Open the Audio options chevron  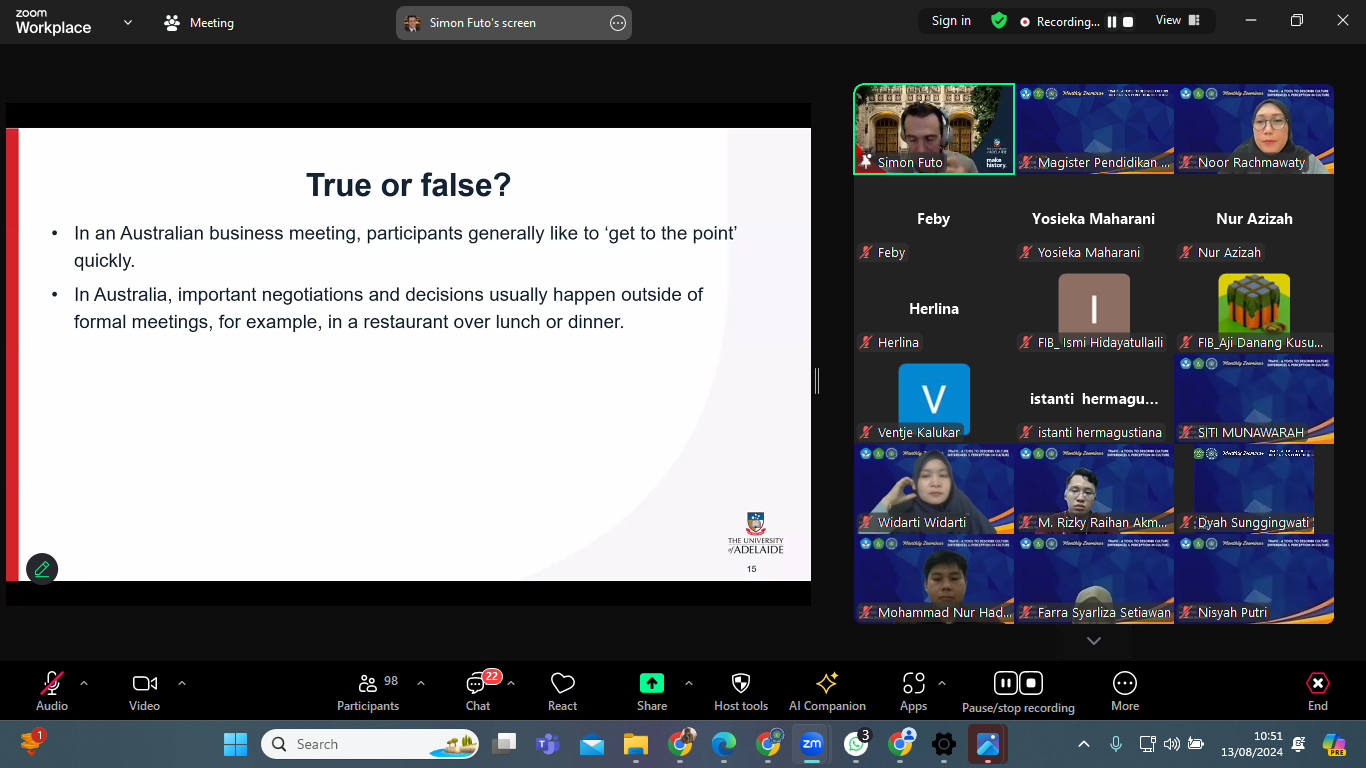pos(83,682)
